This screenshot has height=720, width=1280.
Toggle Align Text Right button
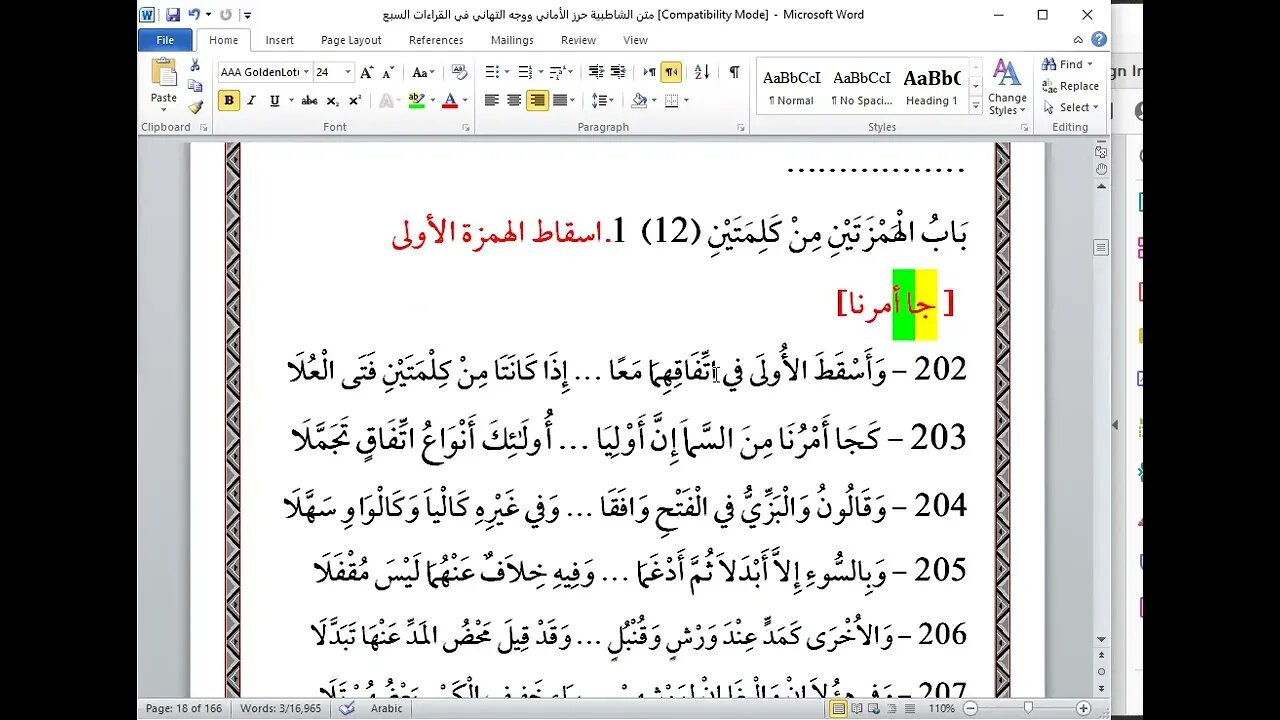(x=537, y=100)
